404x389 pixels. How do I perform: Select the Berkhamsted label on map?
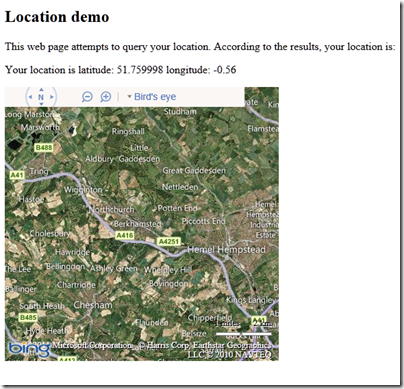(138, 224)
